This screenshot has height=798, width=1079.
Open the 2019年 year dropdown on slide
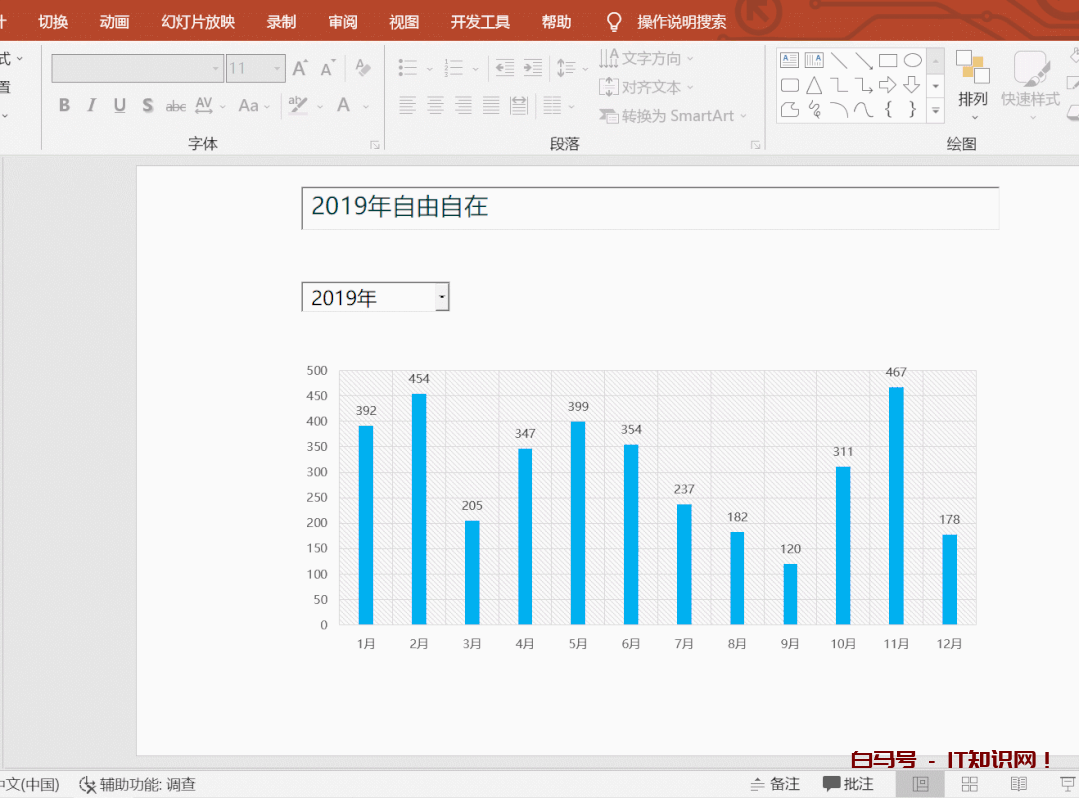coord(441,296)
